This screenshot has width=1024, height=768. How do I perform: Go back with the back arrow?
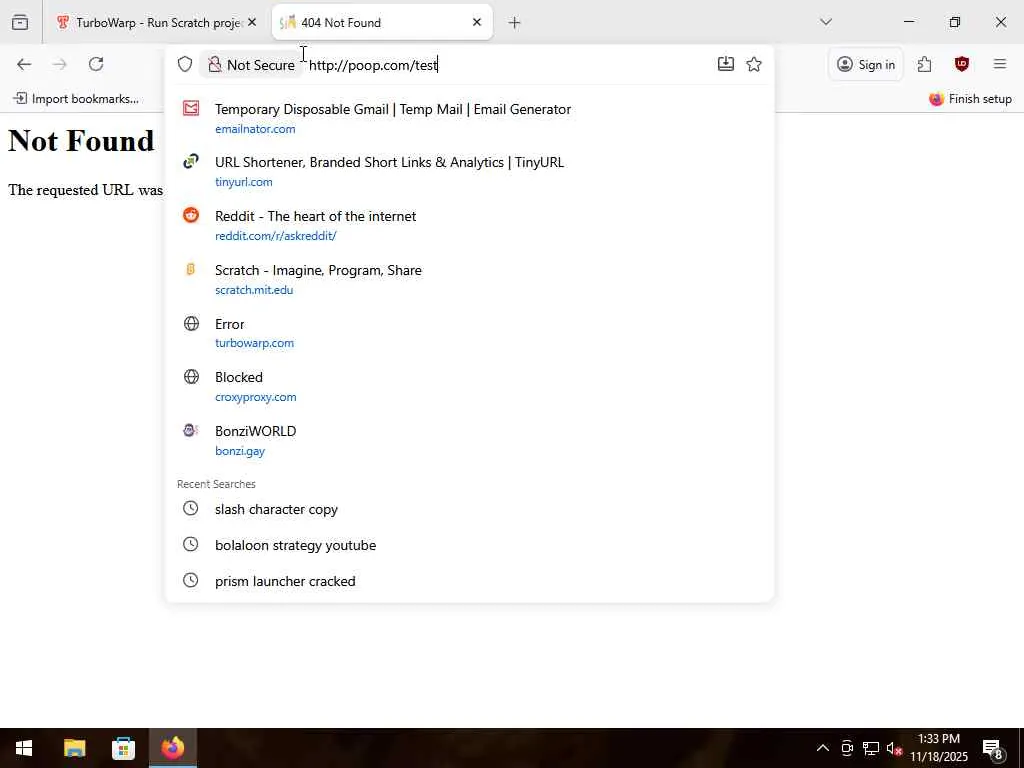coord(24,64)
